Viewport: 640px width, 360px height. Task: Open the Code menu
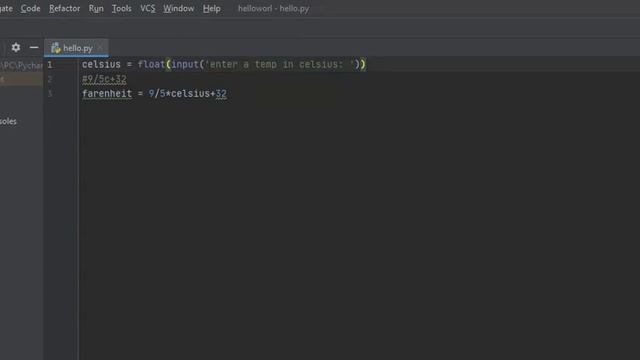point(30,8)
